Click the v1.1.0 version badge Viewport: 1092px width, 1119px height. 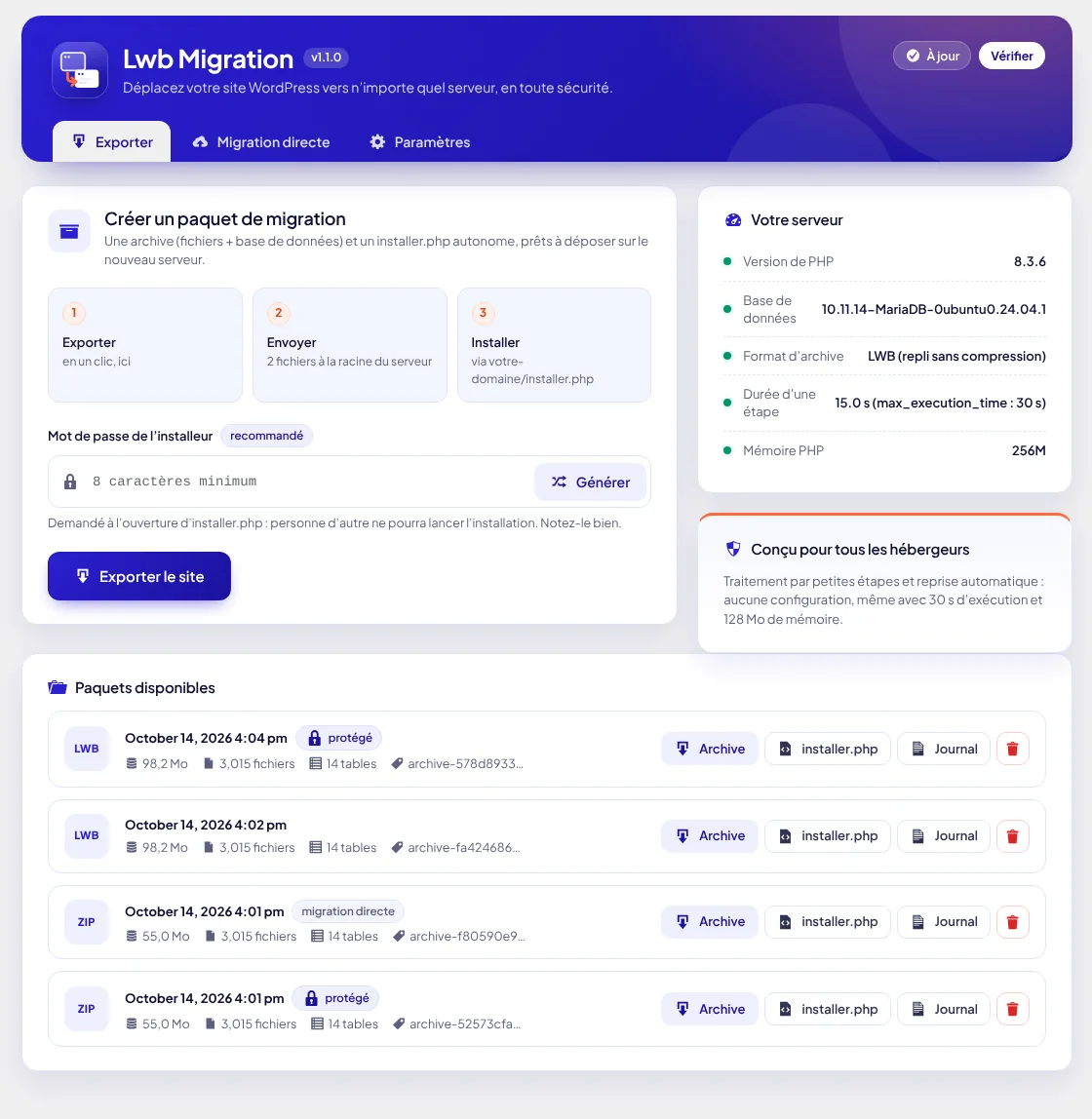(x=327, y=58)
